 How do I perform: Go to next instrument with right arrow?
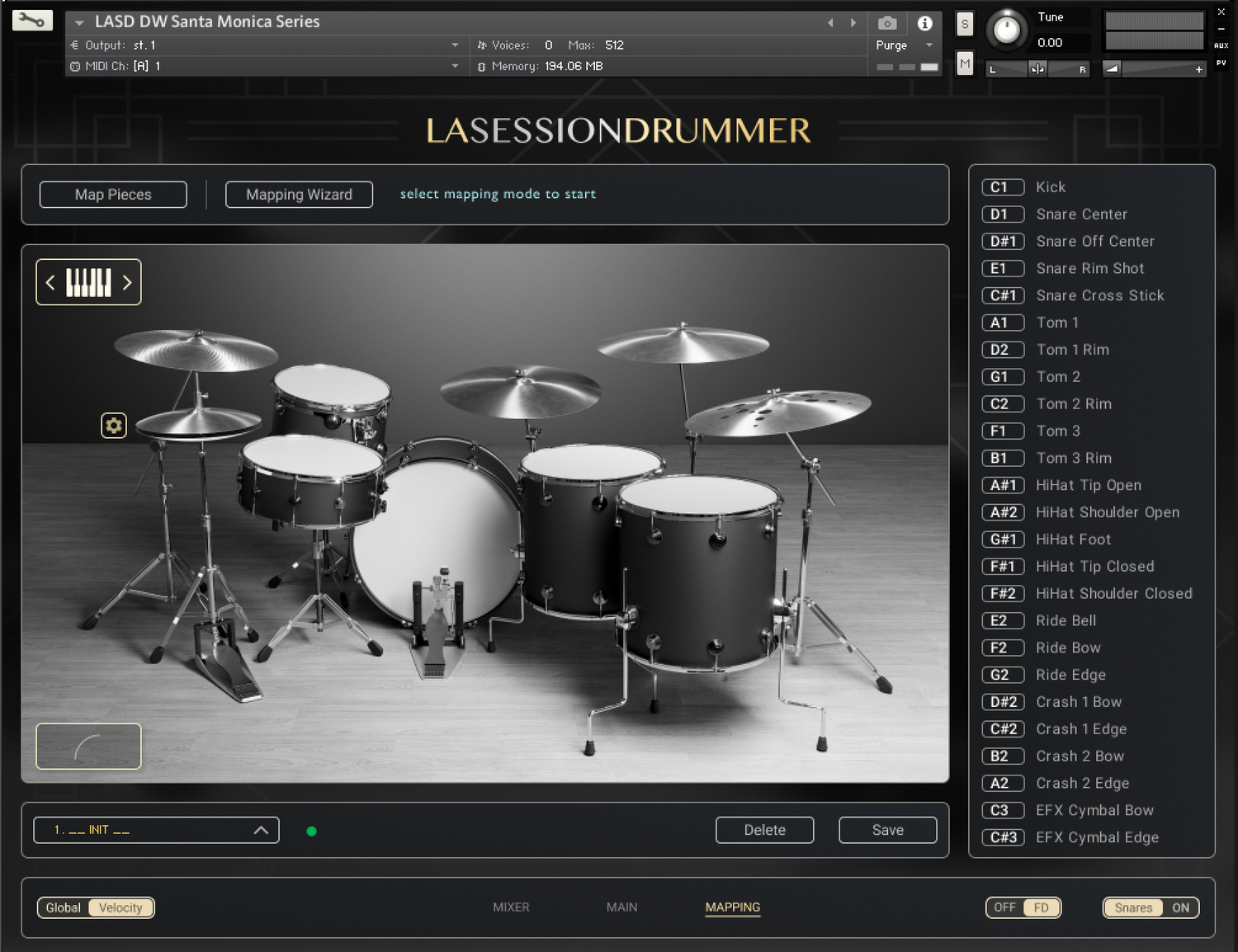tap(853, 23)
